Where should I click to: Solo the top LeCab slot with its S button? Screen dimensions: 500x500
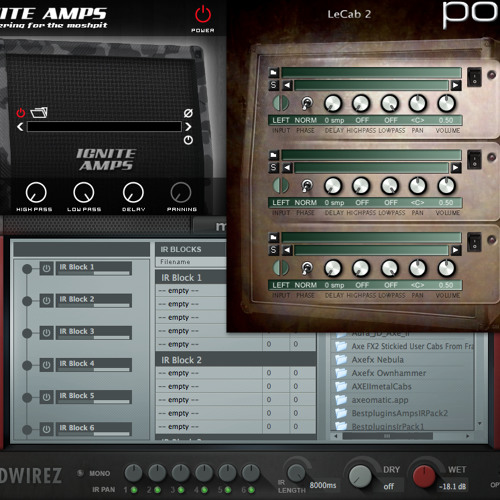point(274,85)
